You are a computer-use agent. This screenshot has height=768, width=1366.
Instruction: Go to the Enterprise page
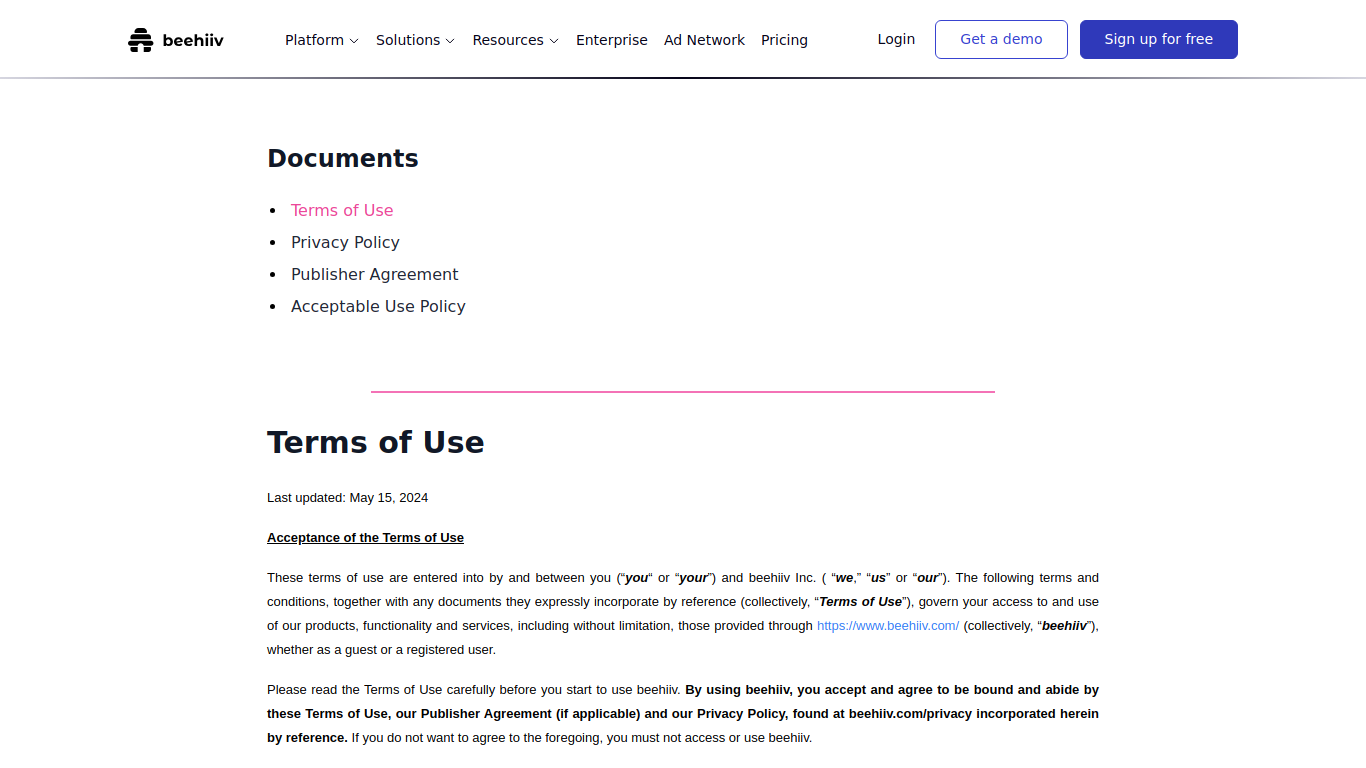[612, 40]
